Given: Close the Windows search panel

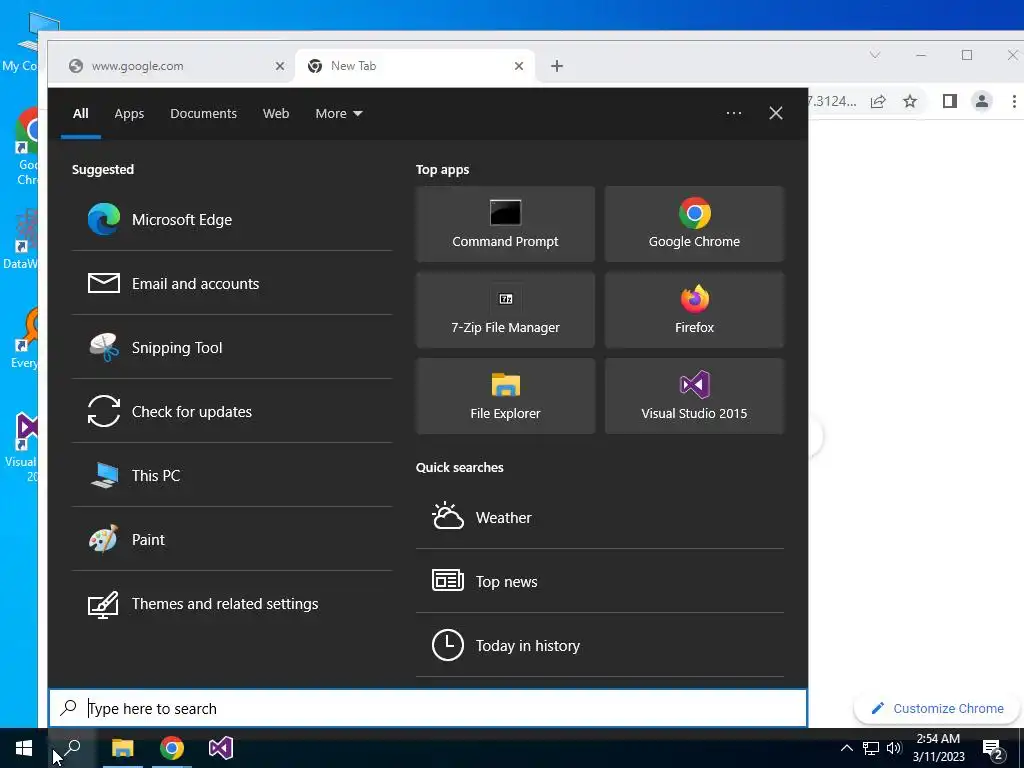Looking at the screenshot, I should click(x=776, y=113).
